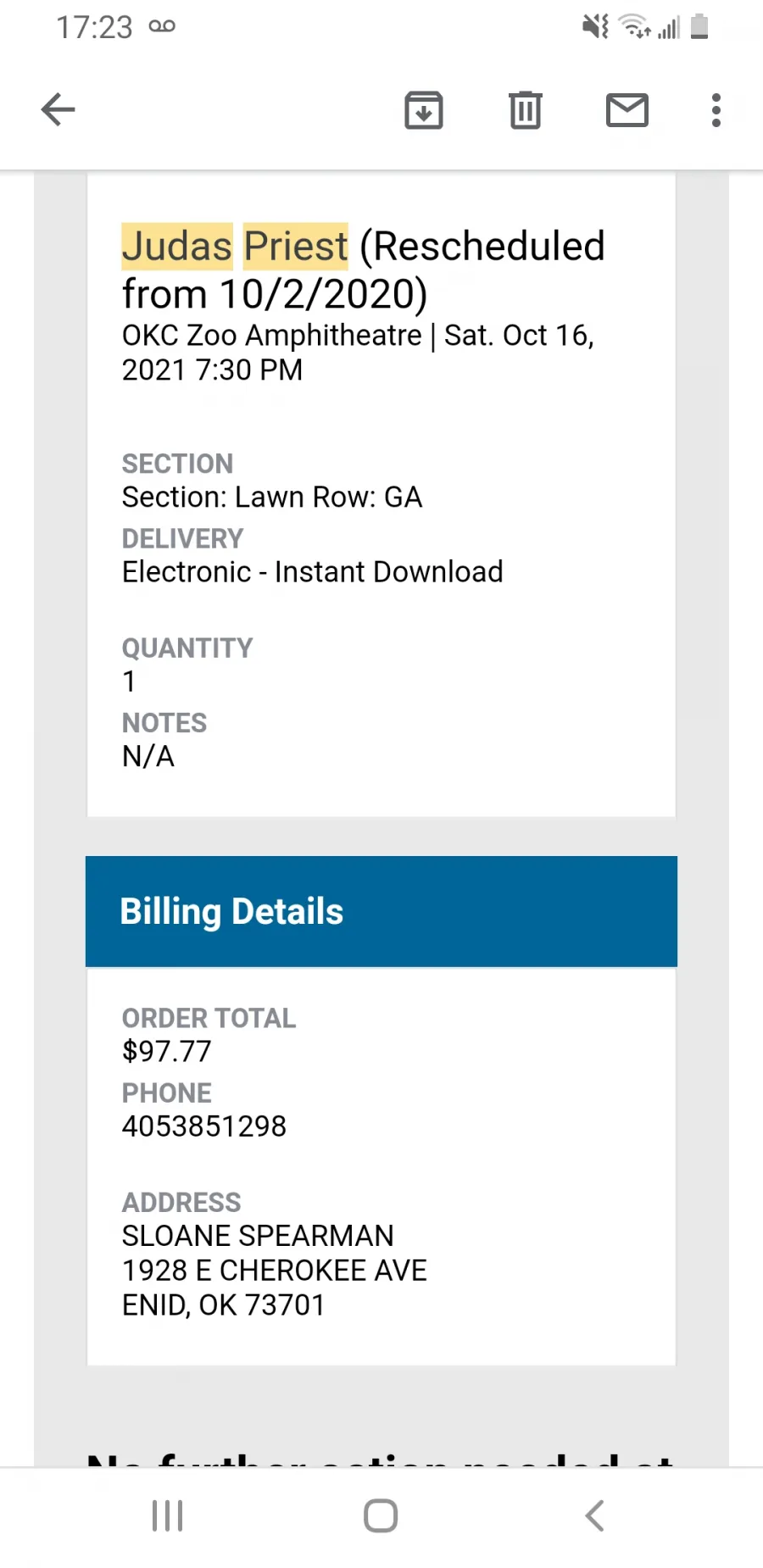Go back using the arrow icon
The height and width of the screenshot is (1568, 763).
58,110
